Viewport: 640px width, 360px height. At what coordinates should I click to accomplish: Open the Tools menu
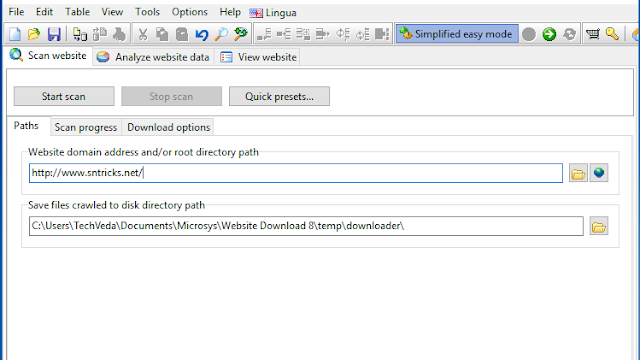(147, 12)
